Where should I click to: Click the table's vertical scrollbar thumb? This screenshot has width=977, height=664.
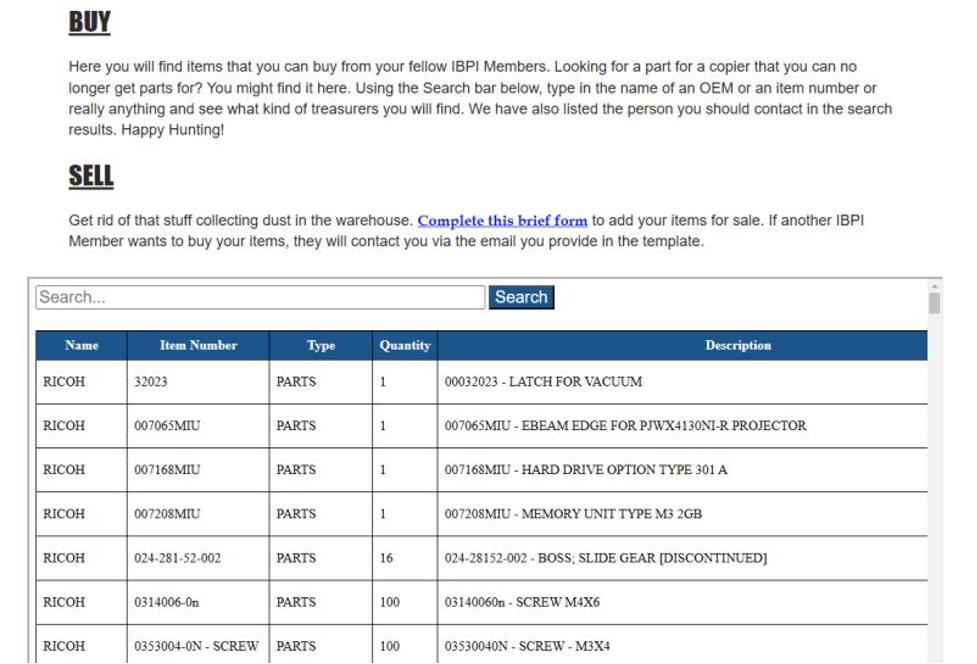(x=934, y=304)
